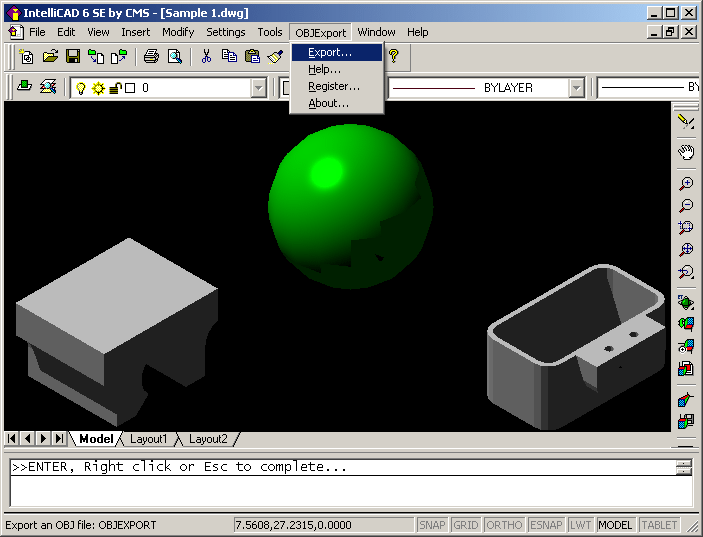Toggle ESNAP in status bar
The width and height of the screenshot is (703, 537).
pos(546,524)
